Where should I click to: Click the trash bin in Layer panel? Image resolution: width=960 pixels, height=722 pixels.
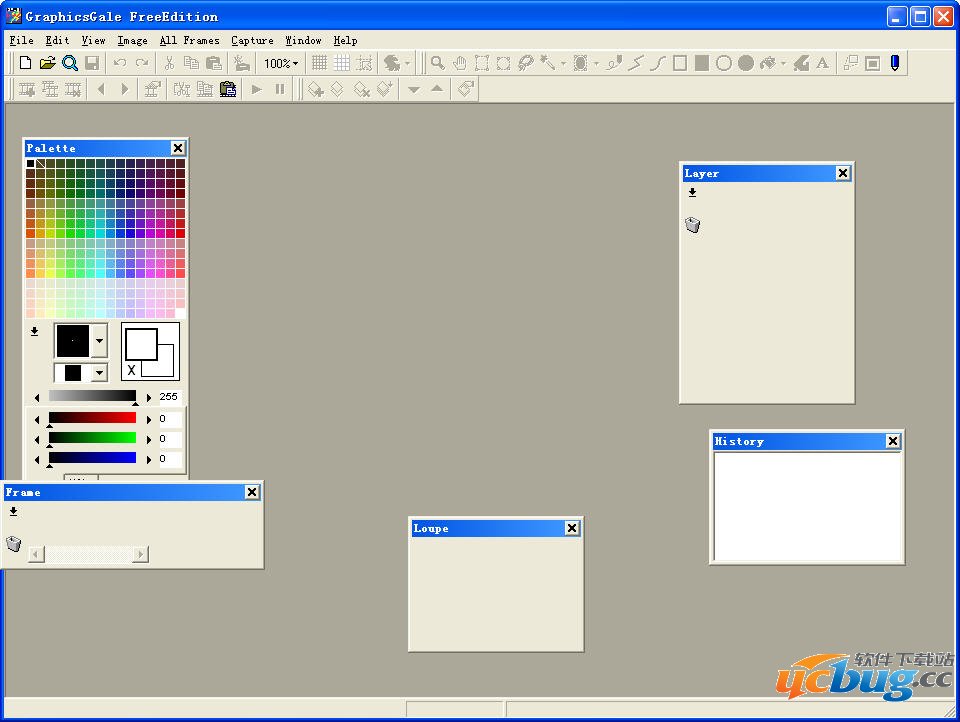(x=692, y=225)
